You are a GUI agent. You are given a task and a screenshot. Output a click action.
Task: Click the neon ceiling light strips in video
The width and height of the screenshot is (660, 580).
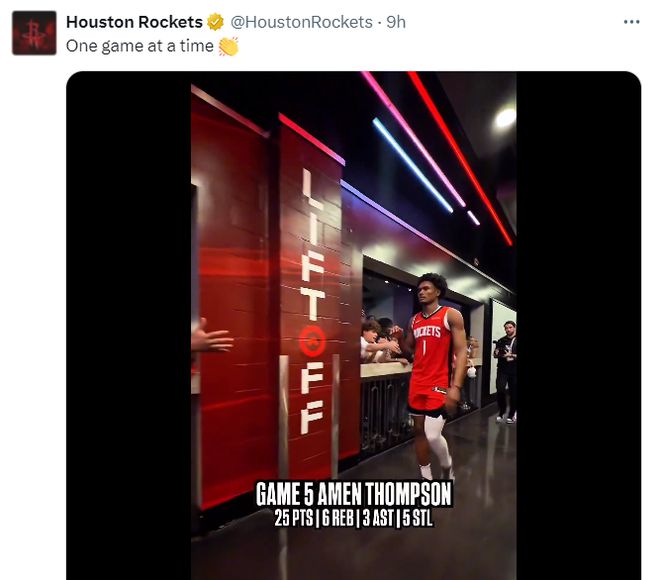pos(439,158)
